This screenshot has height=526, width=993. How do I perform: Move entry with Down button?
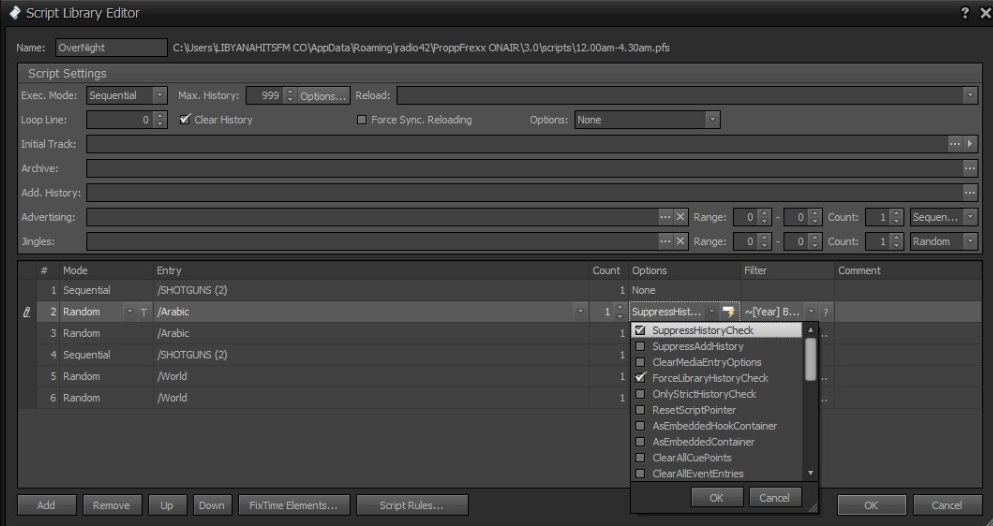pyautogui.click(x=212, y=505)
